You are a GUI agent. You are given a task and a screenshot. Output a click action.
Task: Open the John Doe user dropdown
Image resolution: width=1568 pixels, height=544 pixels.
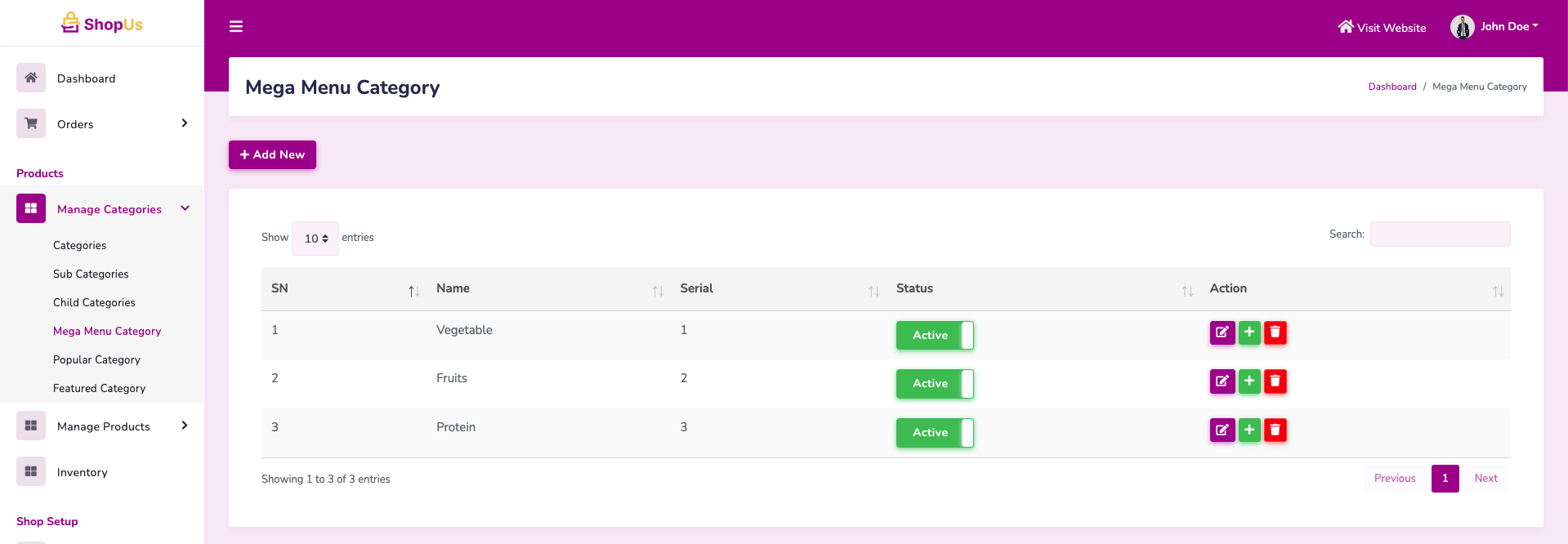1494,27
